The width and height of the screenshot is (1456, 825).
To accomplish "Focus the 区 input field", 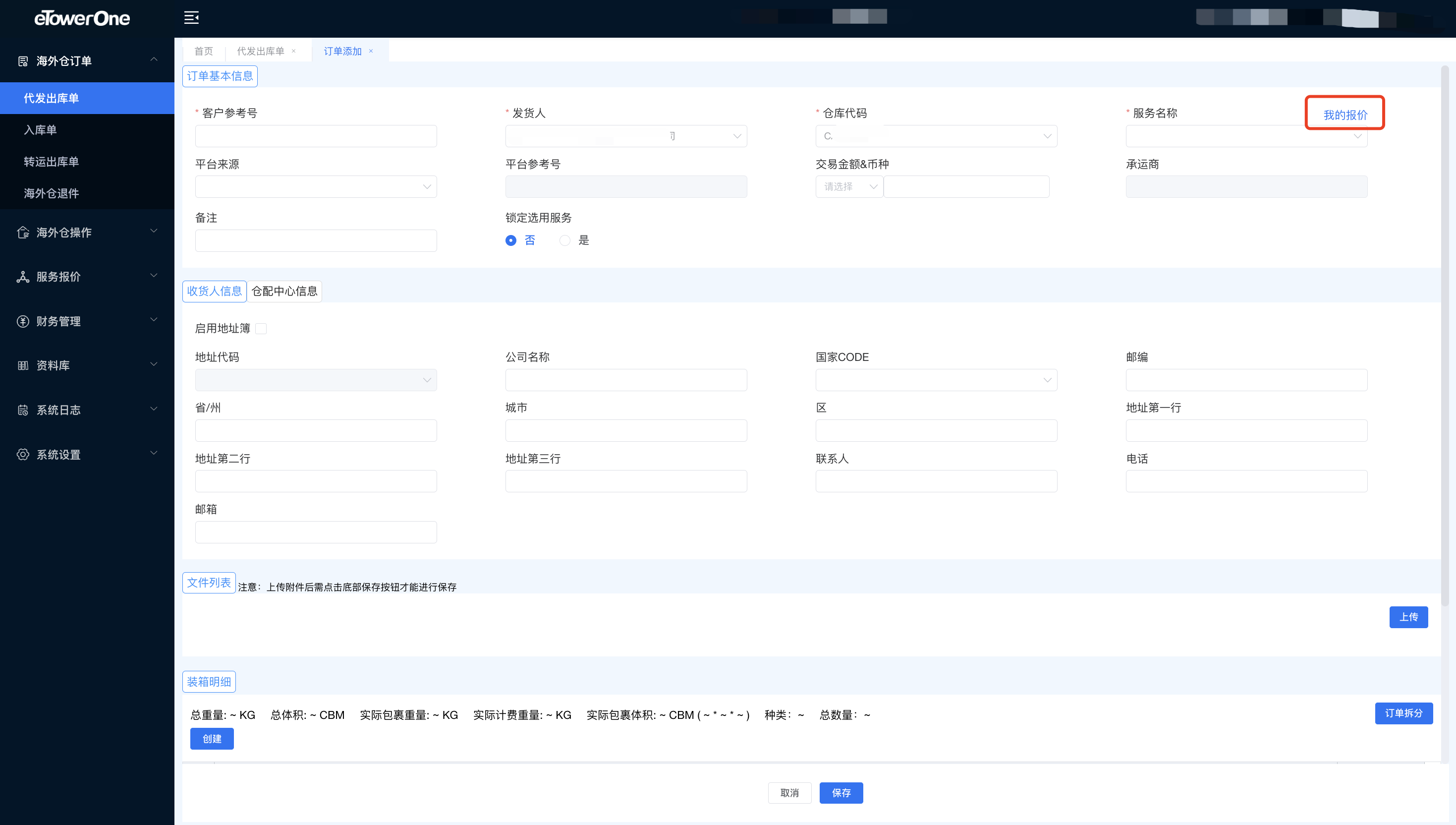I will click(936, 431).
